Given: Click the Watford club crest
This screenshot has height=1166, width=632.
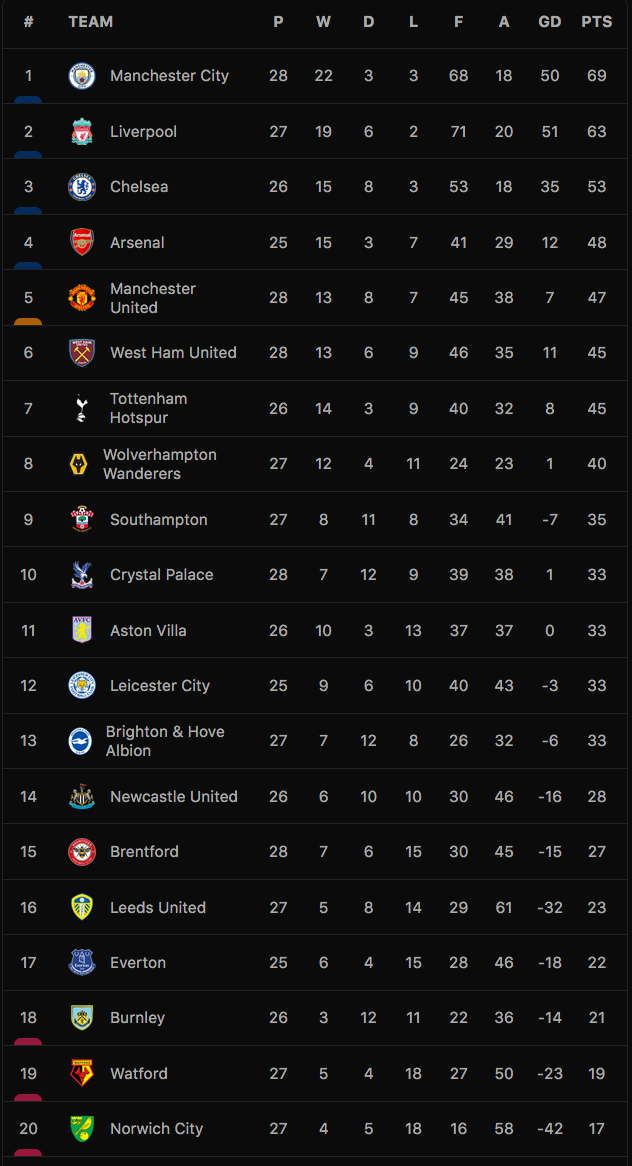Looking at the screenshot, I should tap(82, 1073).
